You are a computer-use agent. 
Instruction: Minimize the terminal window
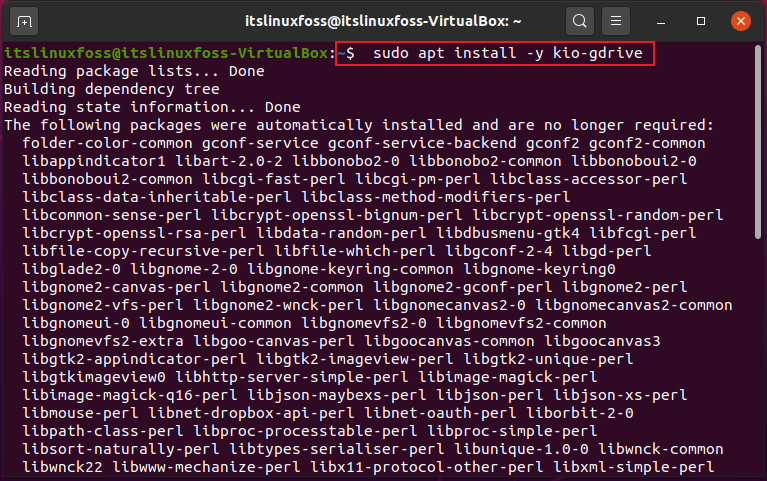661,22
